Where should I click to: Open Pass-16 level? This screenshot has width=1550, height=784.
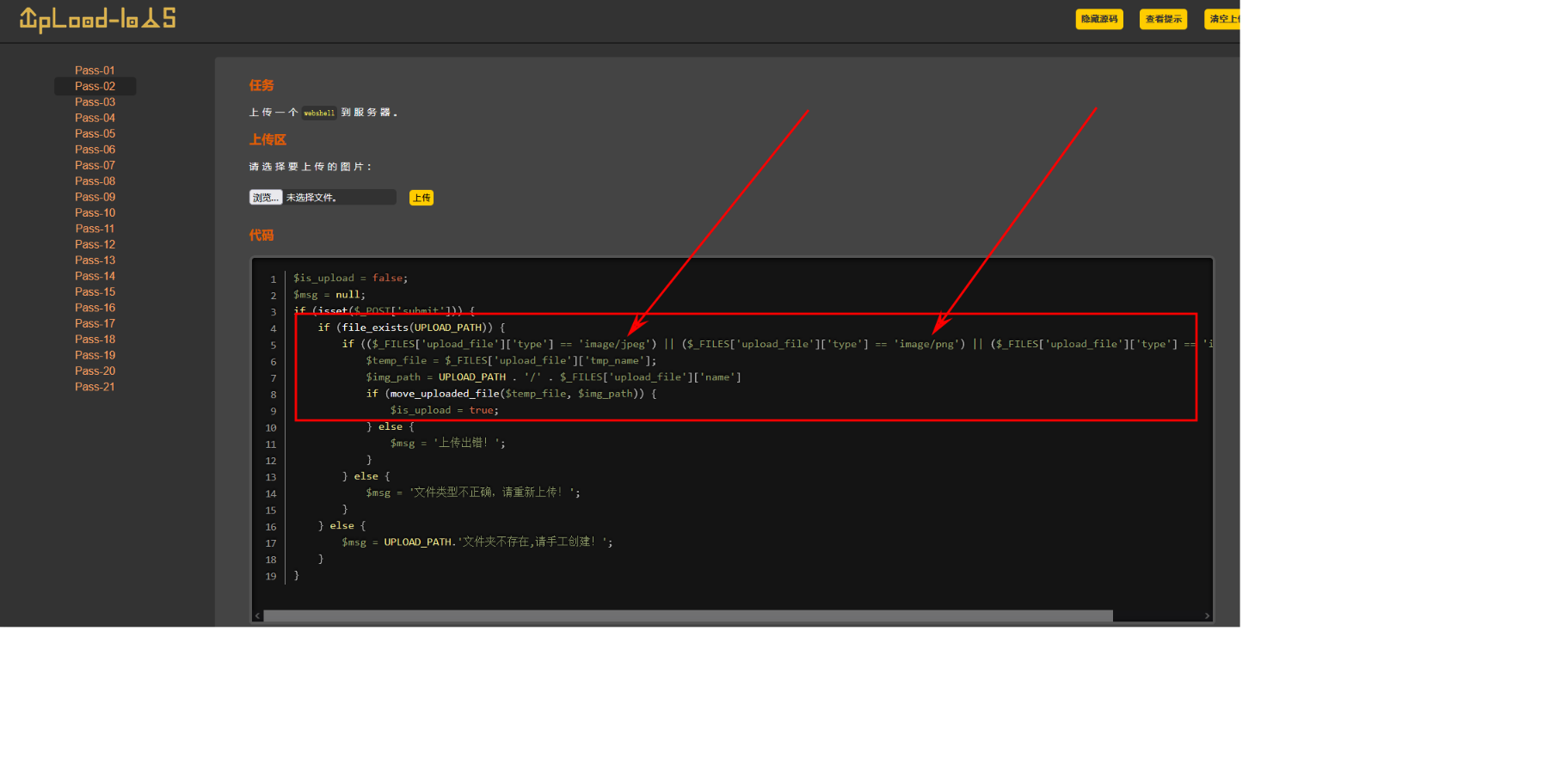(x=95, y=308)
